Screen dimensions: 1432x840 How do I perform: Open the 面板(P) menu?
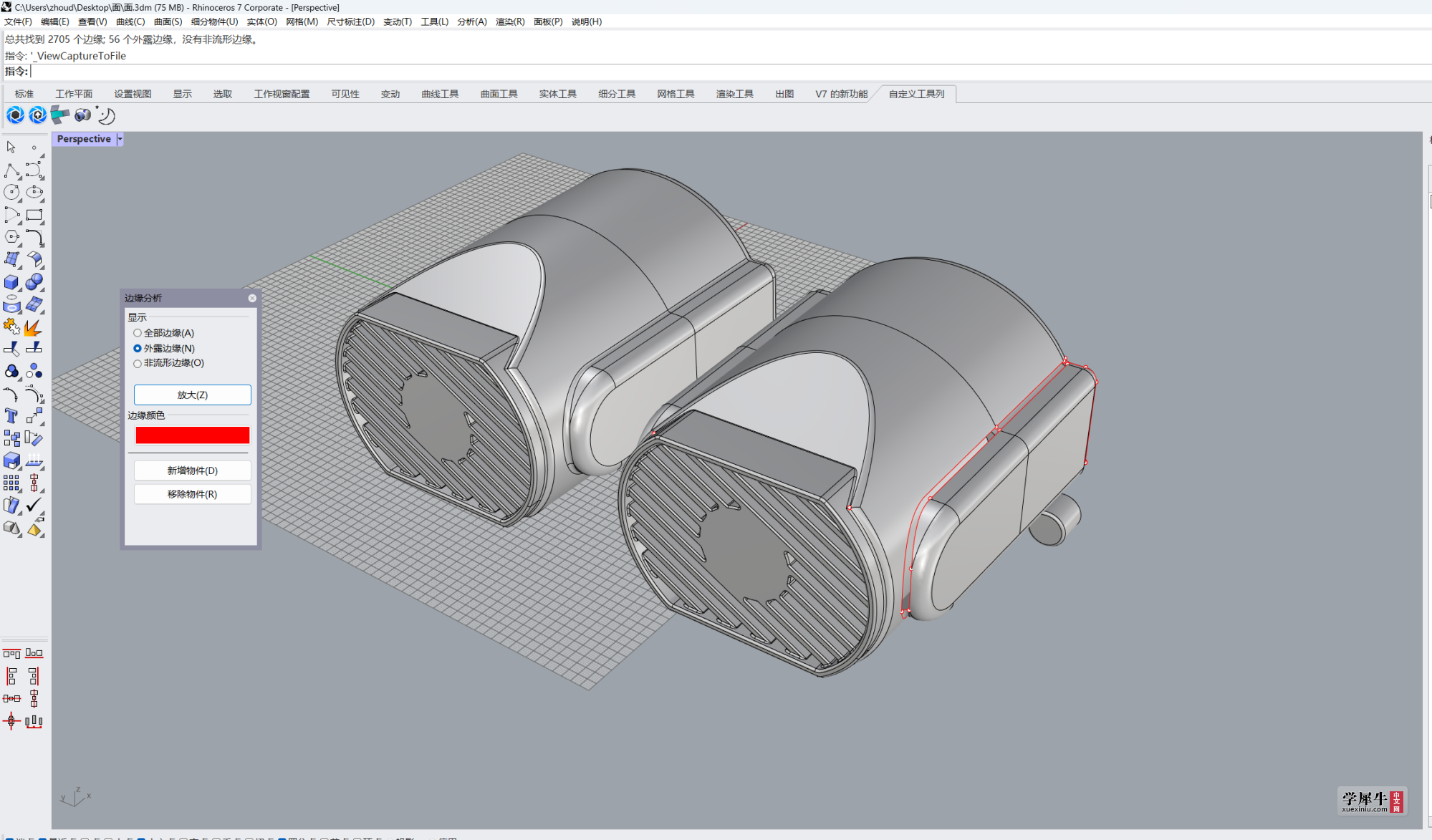(548, 21)
